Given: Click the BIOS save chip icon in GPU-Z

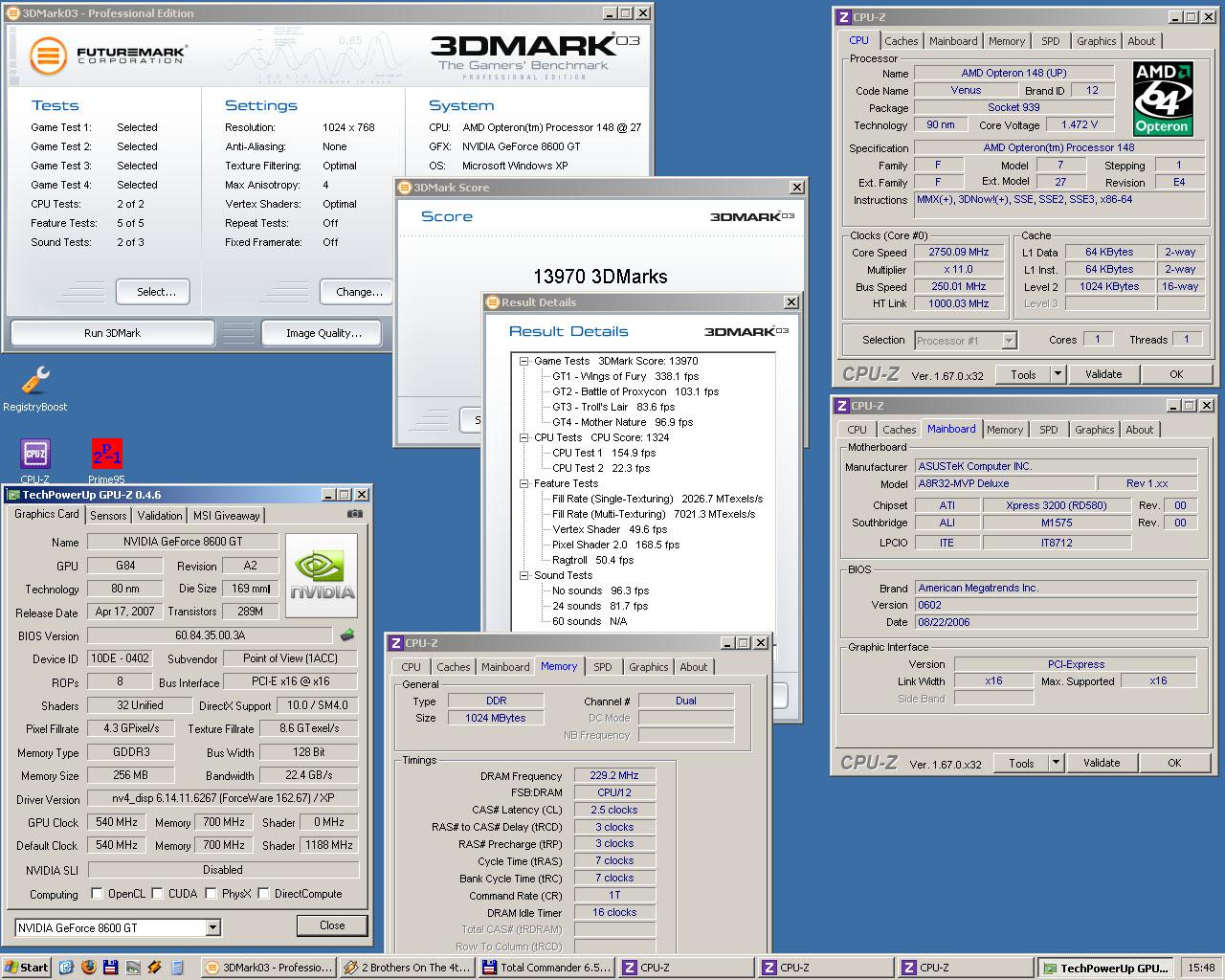Looking at the screenshot, I should coord(347,635).
